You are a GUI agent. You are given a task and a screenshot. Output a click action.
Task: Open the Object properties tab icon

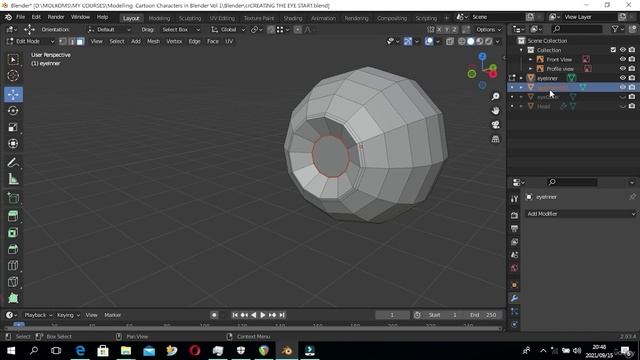[x=514, y=285]
